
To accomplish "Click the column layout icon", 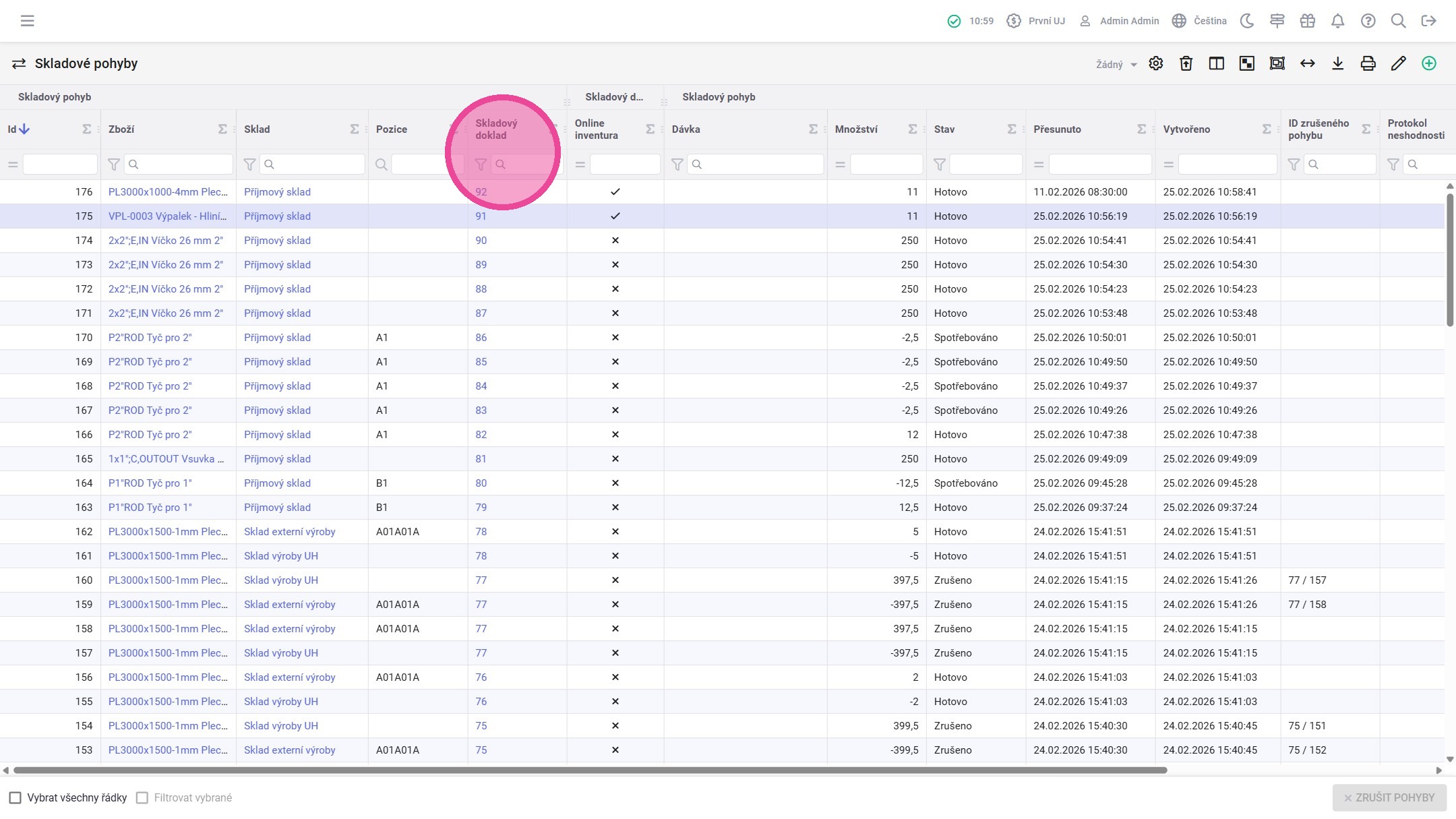I will (1217, 63).
